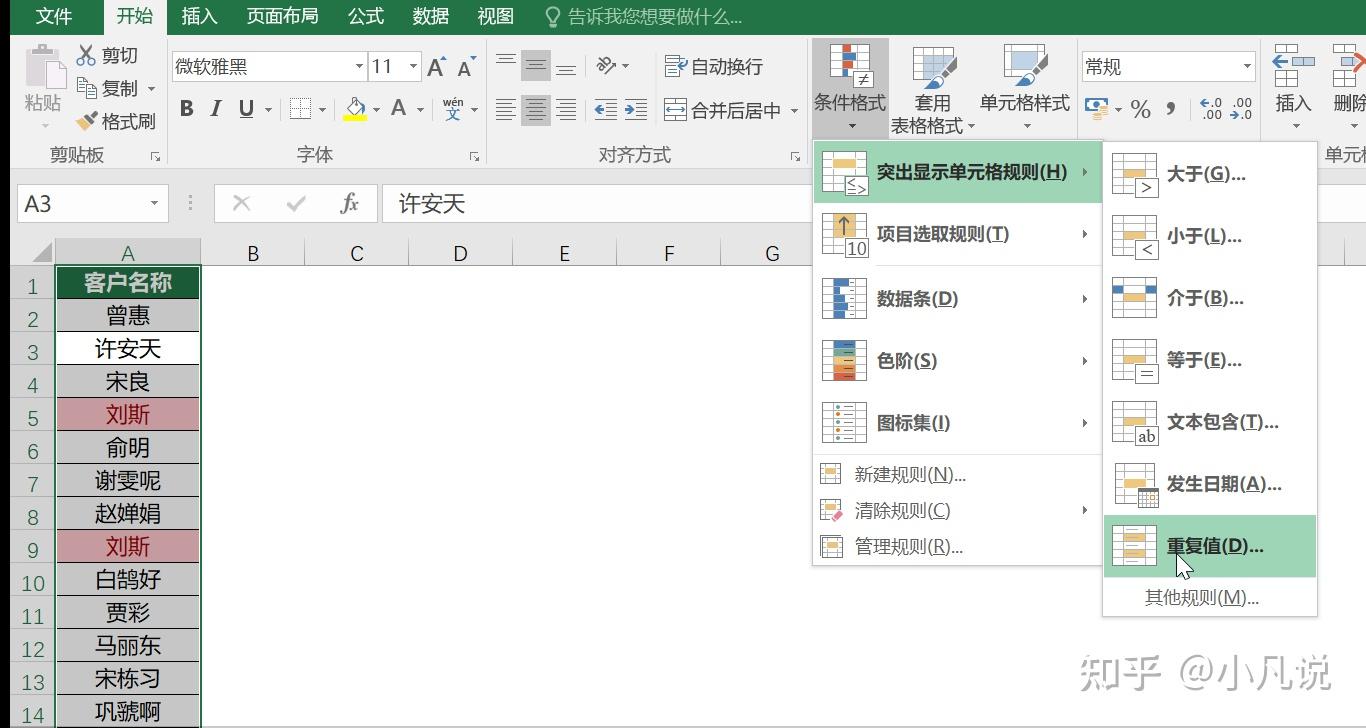Apply font color with the A icon
1366x728 pixels.
pos(398,109)
